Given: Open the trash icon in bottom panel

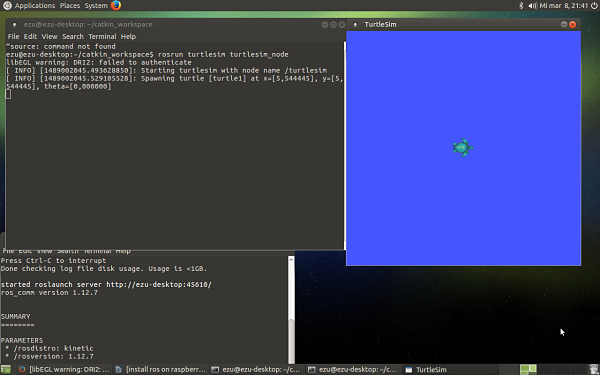Looking at the screenshot, I should 594,369.
